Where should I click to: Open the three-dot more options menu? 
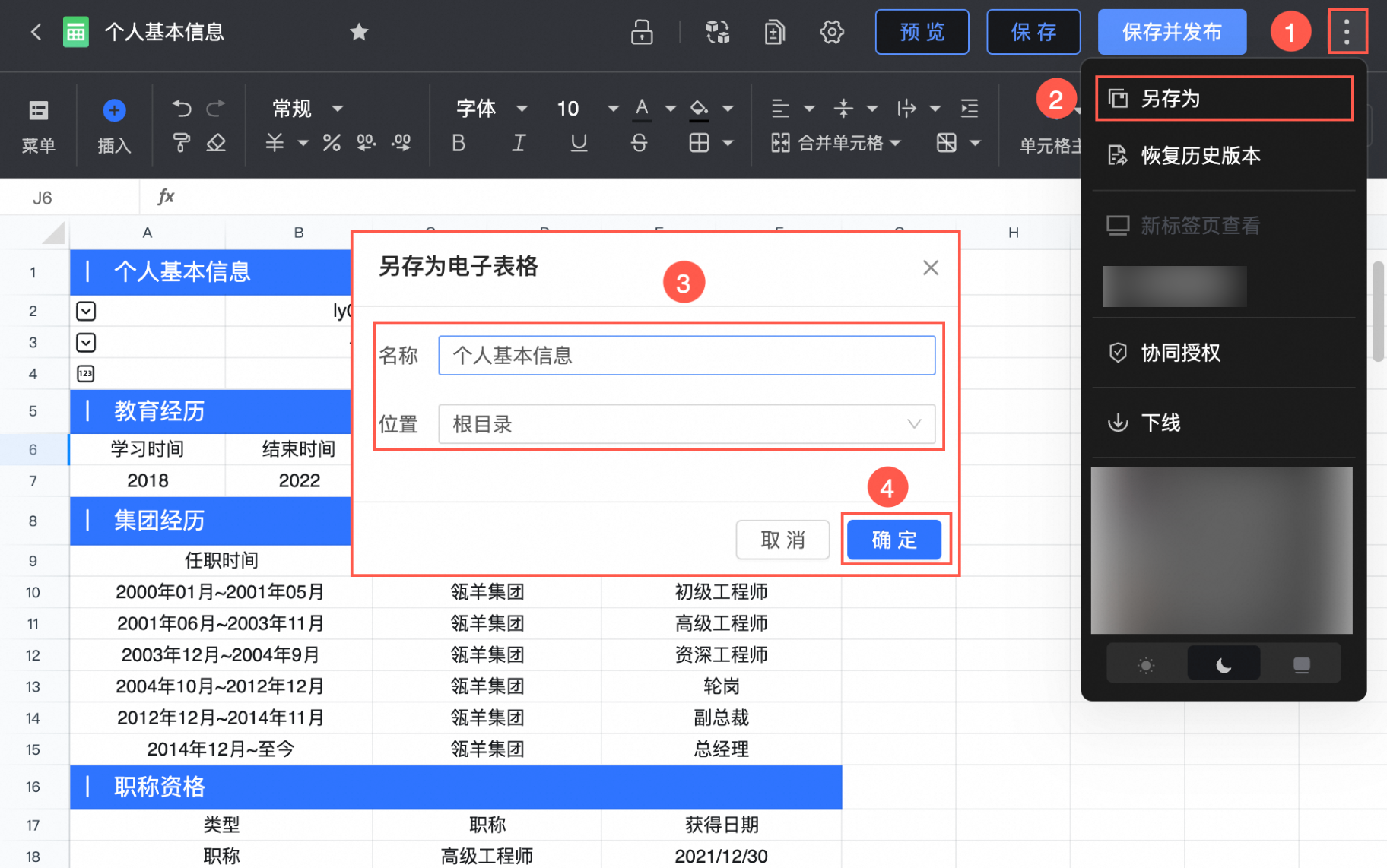(1347, 32)
